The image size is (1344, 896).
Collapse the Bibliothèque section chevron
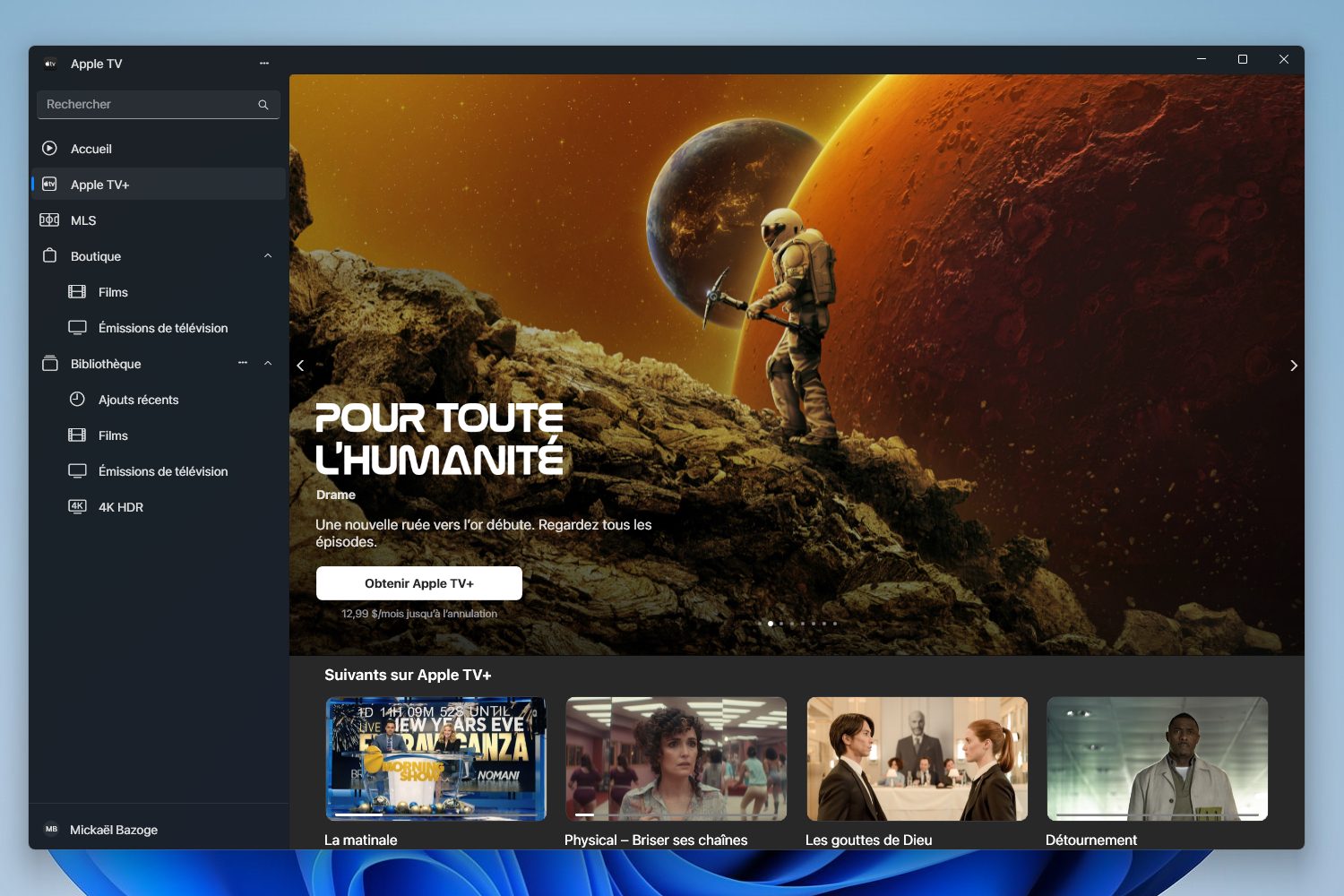268,364
